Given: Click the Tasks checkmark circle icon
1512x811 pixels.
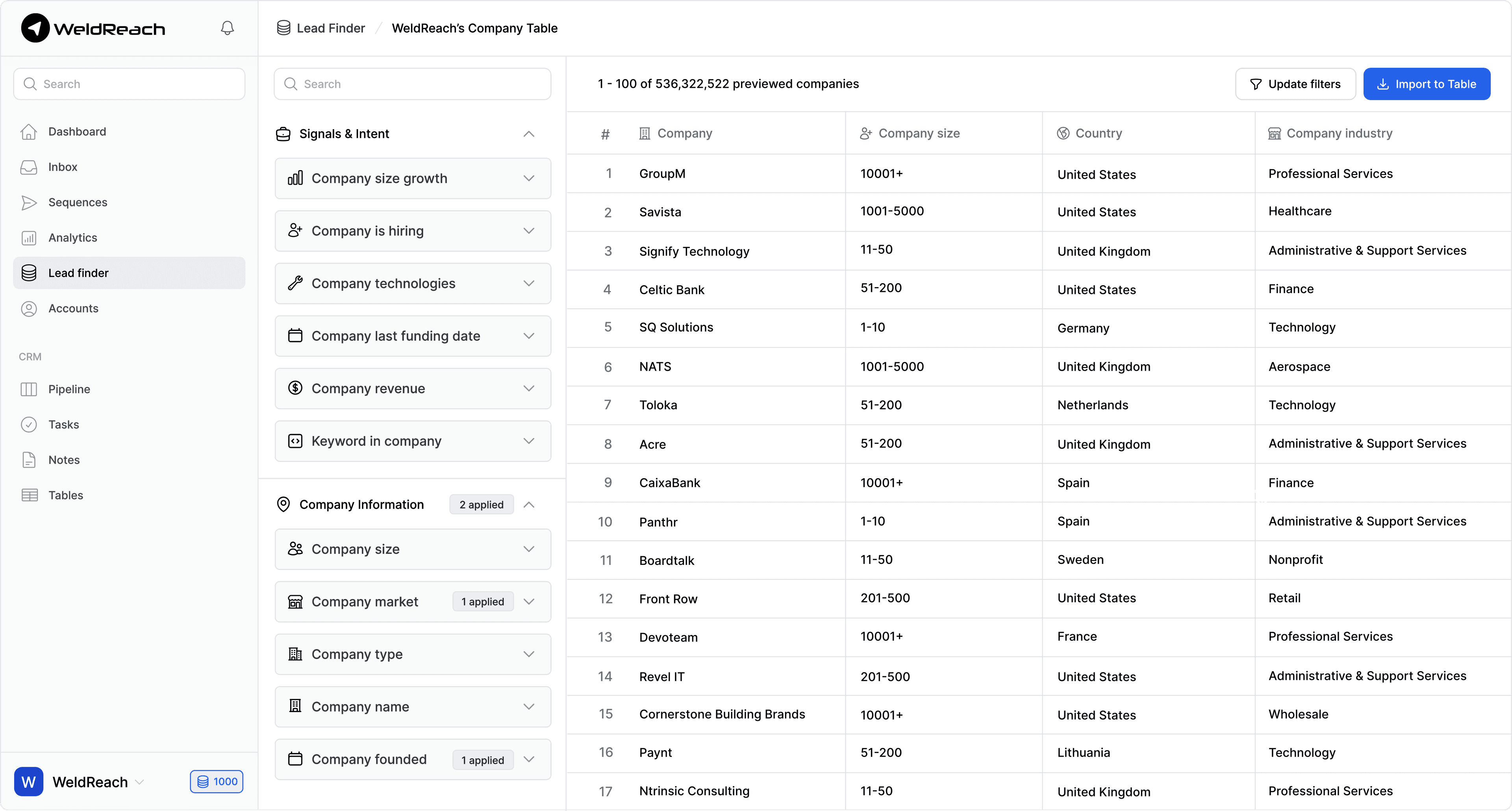Looking at the screenshot, I should coord(29,425).
